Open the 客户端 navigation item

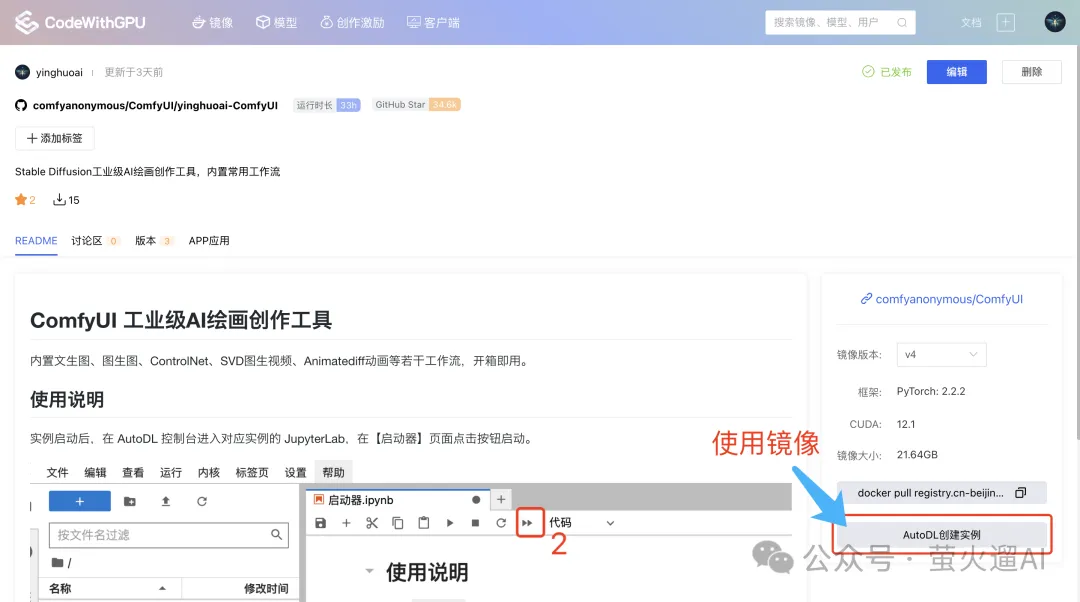point(433,23)
